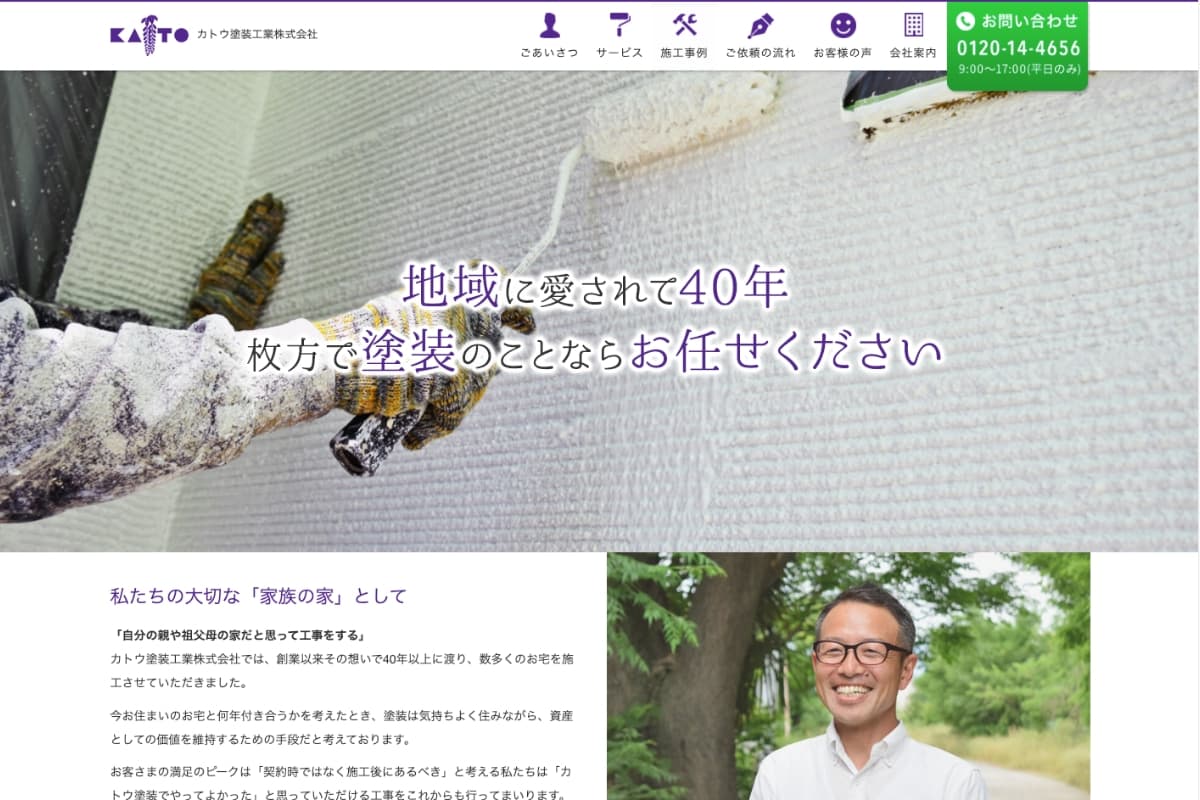Screen dimensions: 1200x800
Task: Click the お問い合わせ contact button text
Action: [x=1030, y=21]
